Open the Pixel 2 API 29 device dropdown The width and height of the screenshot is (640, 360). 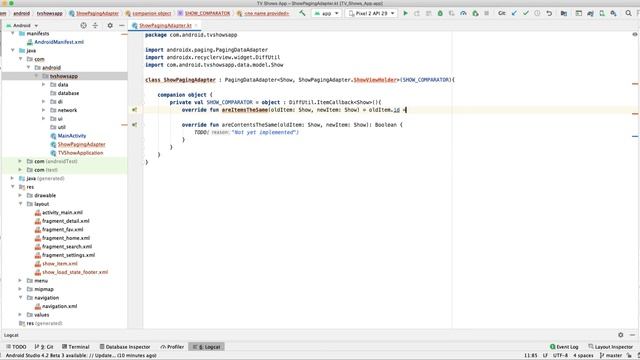pos(371,13)
